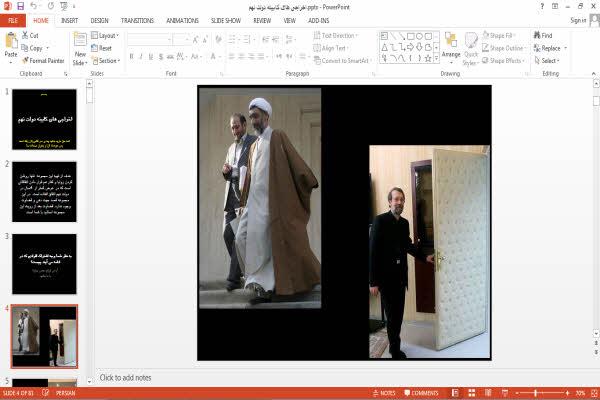The height and width of the screenshot is (400, 600).
Task: Toggle Bold formatting
Action: (x=132, y=57)
